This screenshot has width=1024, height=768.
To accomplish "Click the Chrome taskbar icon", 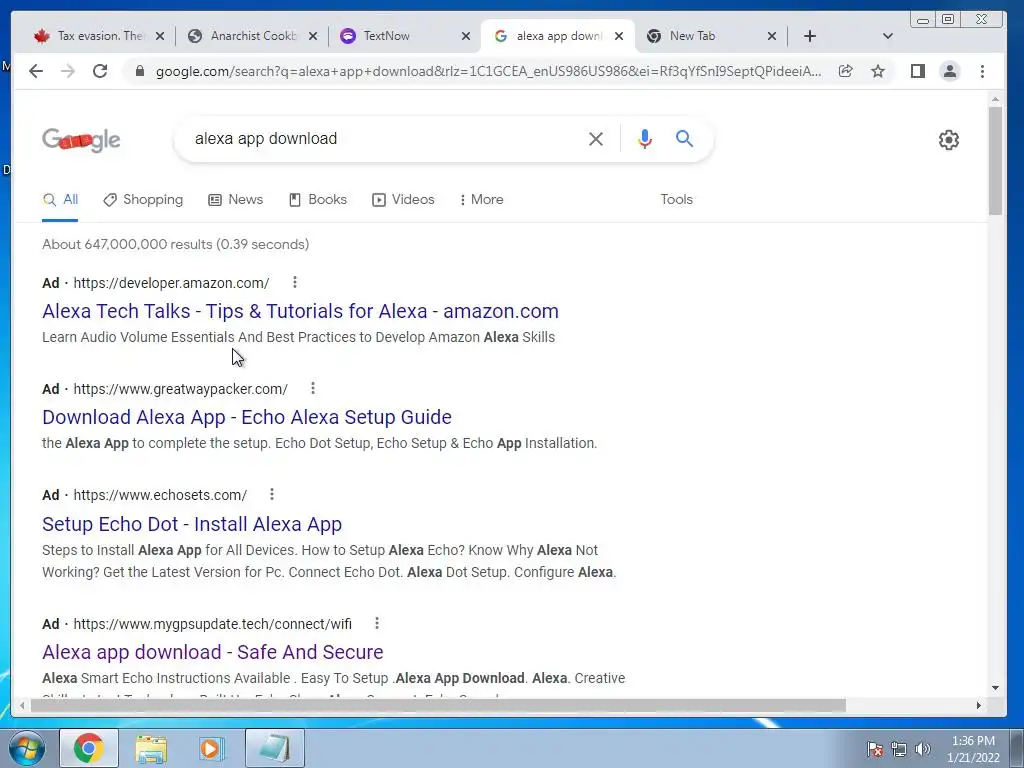I will pos(89,748).
